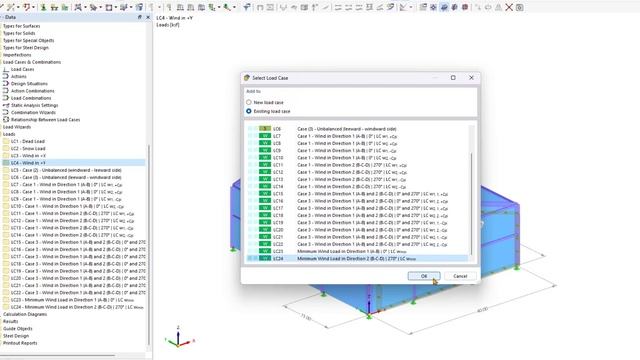Click the green W category badge of LC20

point(265,230)
